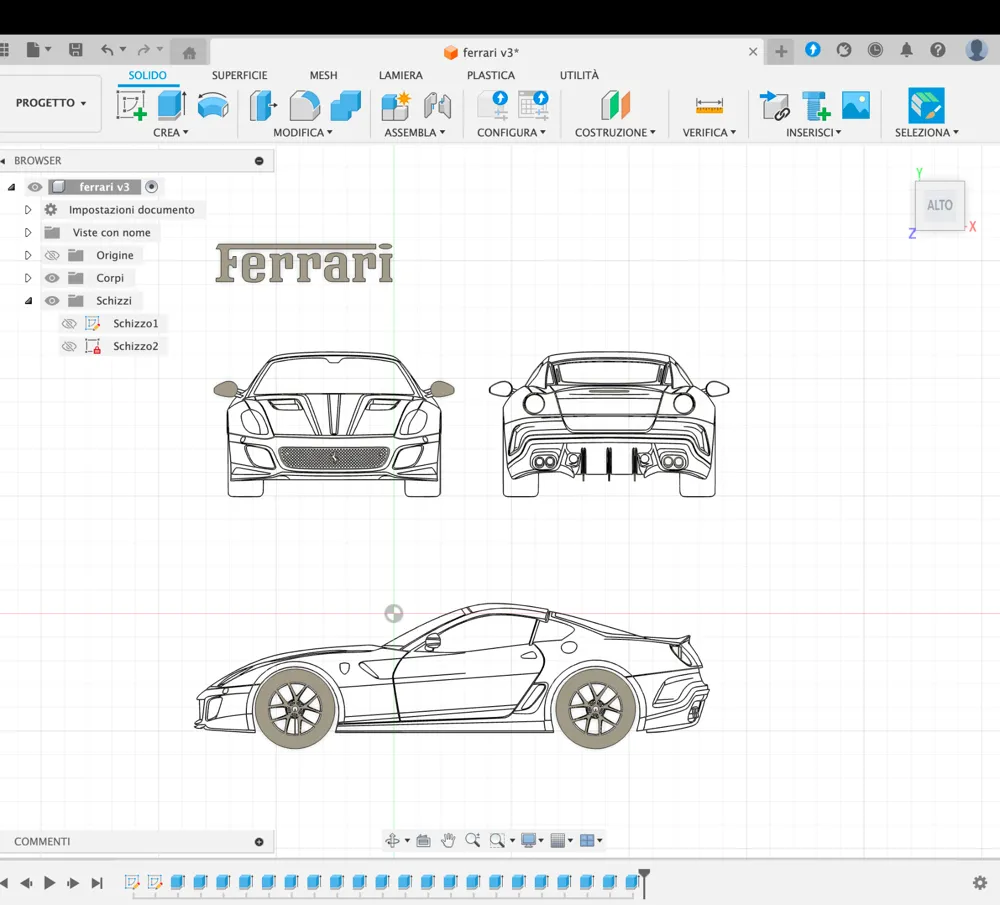The height and width of the screenshot is (905, 1000).
Task: Go to the Home tab icon
Action: tap(189, 53)
